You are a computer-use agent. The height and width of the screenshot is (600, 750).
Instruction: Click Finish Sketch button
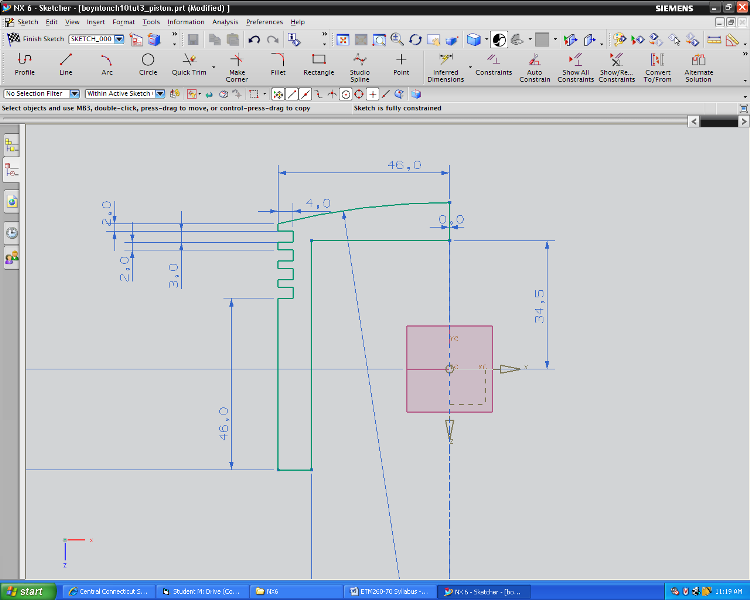tap(37, 40)
